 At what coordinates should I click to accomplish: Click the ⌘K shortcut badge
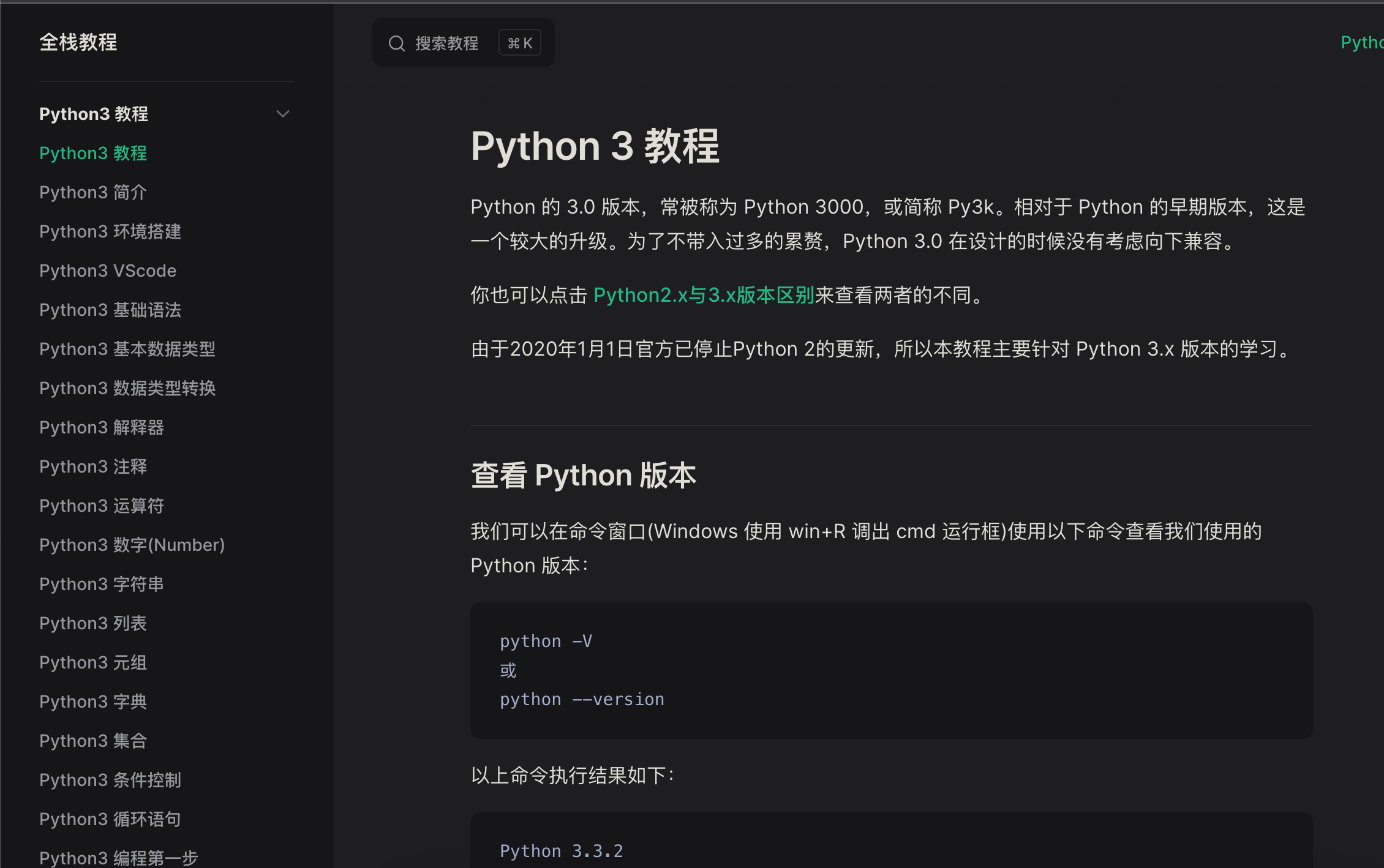pyautogui.click(x=519, y=43)
